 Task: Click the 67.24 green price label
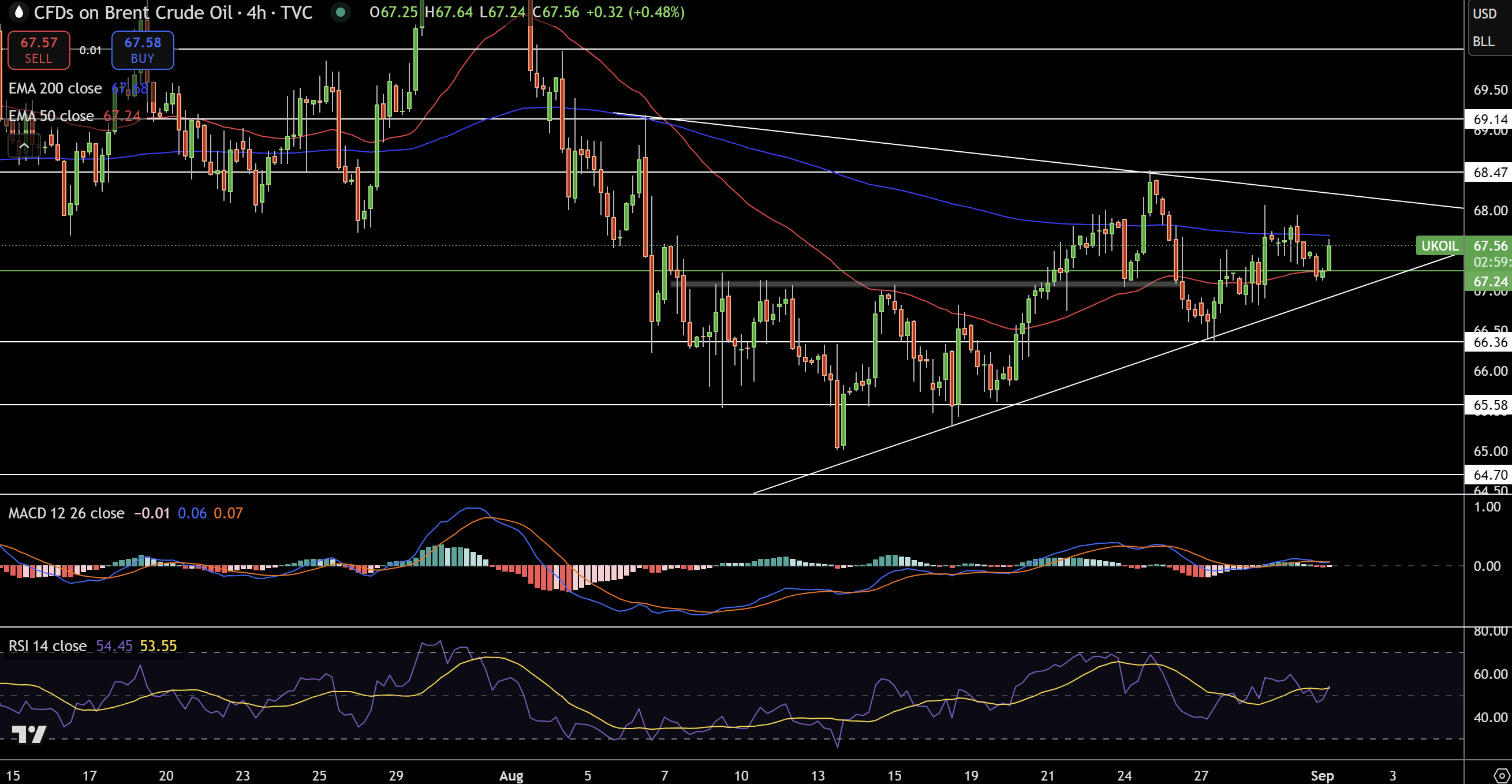(x=1488, y=282)
